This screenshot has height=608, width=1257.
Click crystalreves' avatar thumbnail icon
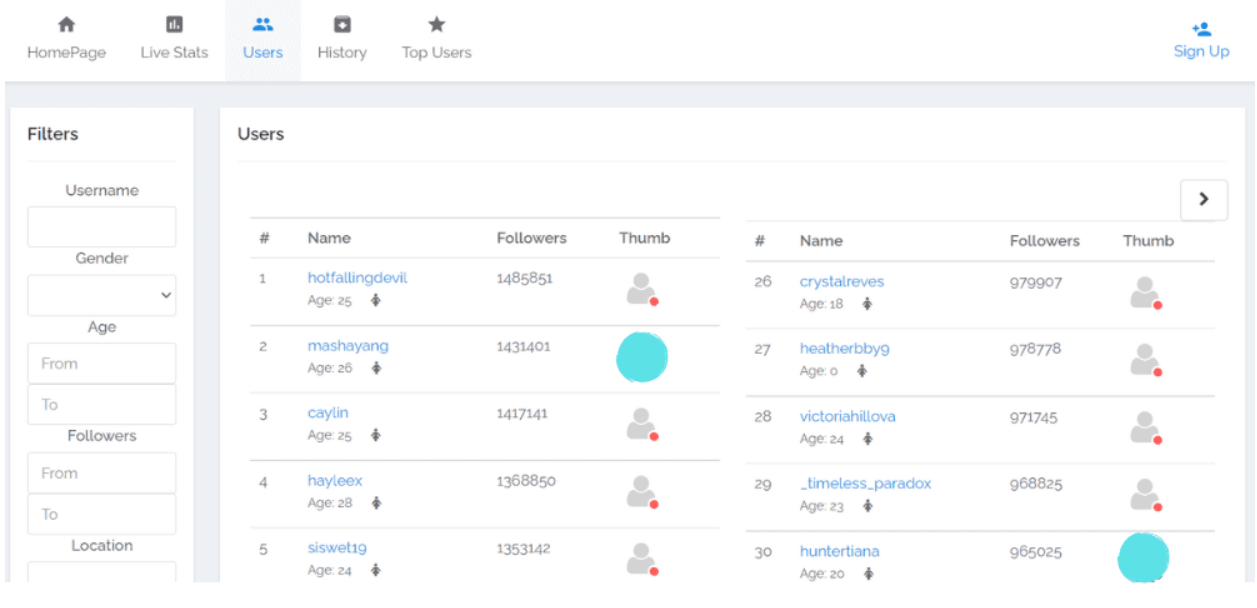[x=1146, y=293]
